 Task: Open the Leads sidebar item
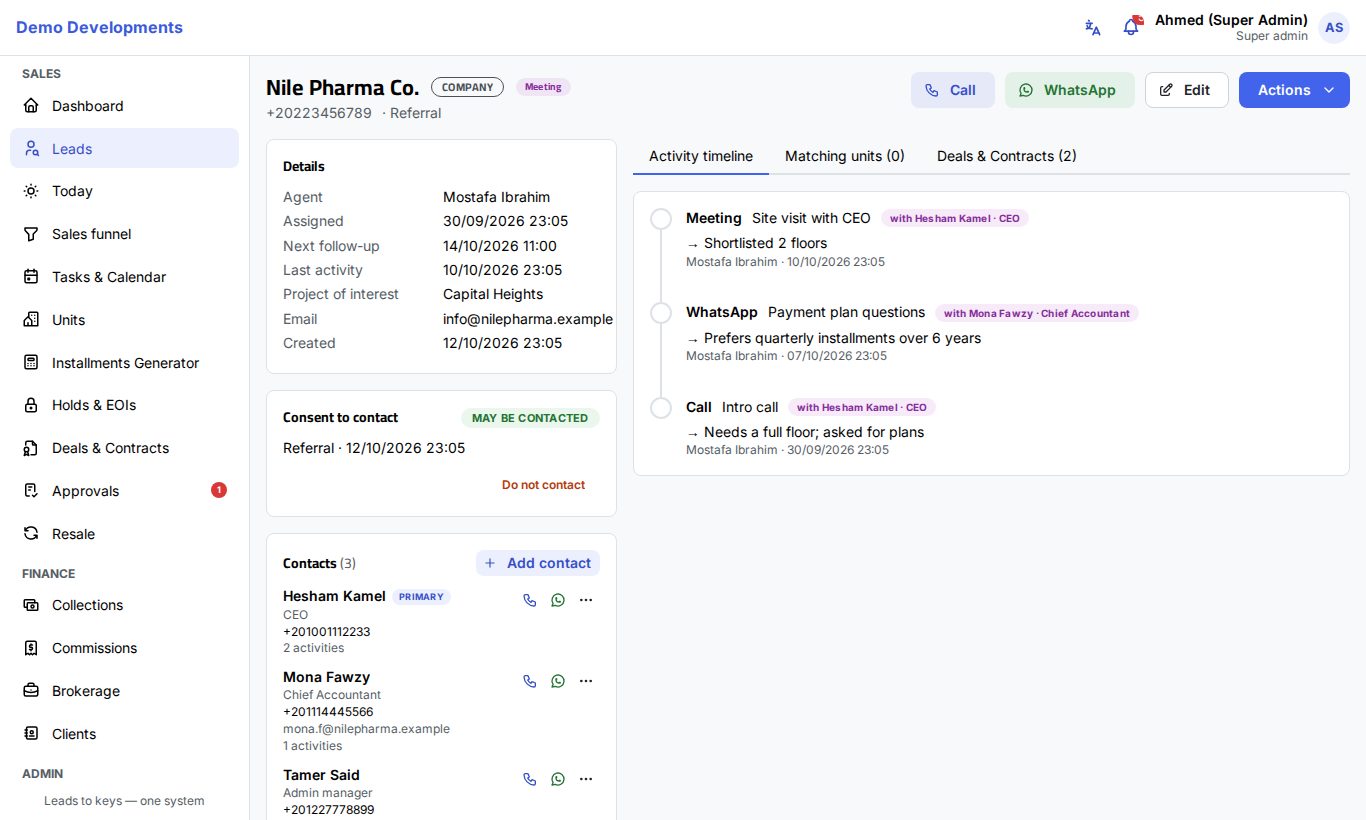coord(124,148)
